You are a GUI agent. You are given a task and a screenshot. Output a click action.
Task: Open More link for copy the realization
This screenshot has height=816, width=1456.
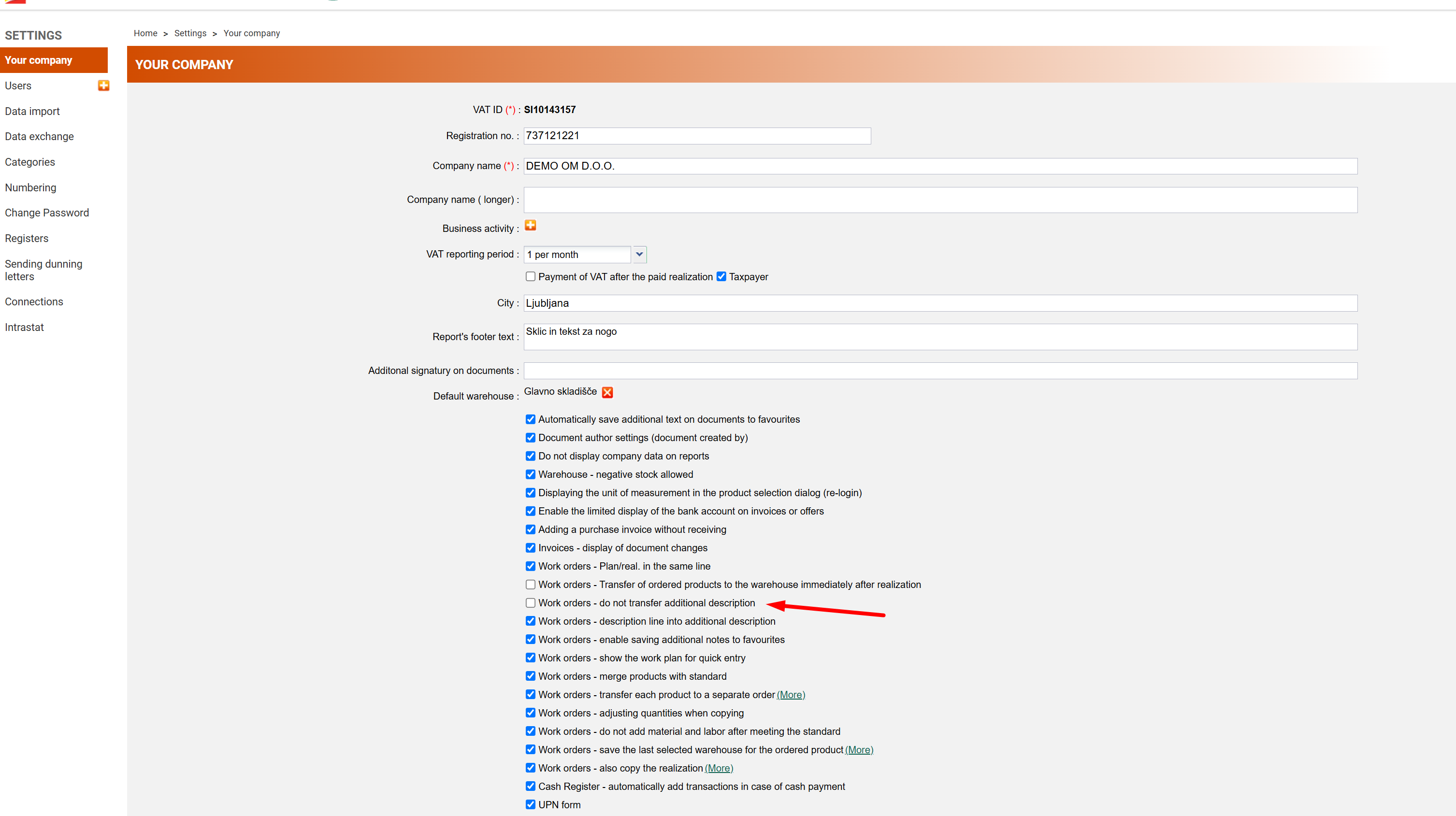[x=719, y=768]
